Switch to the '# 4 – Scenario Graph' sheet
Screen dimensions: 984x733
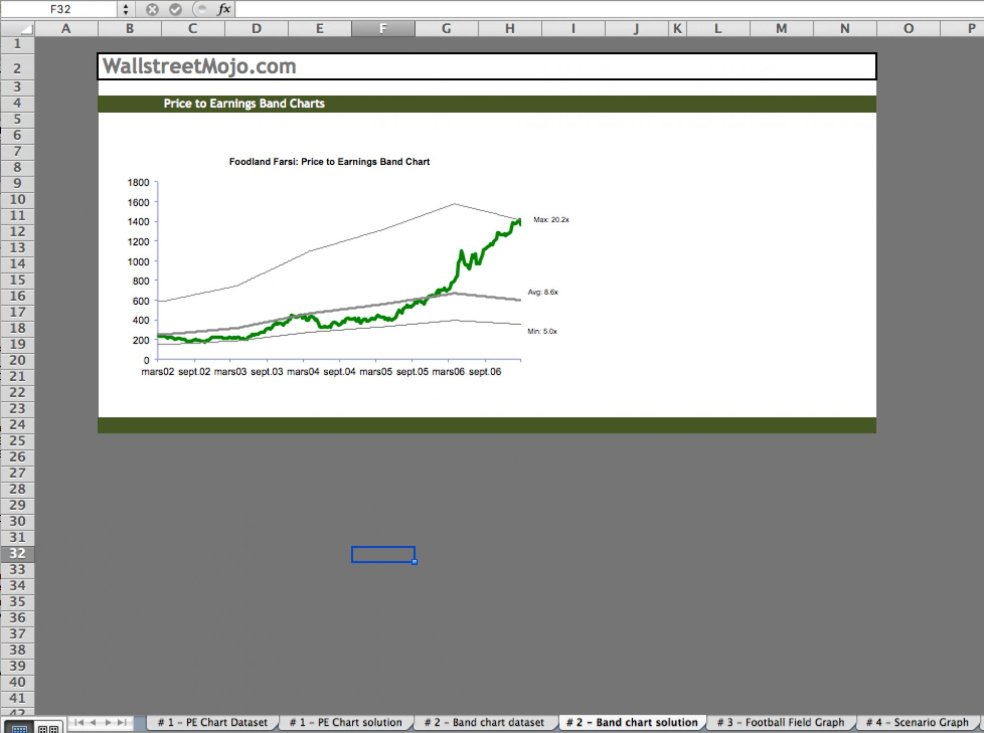918,722
